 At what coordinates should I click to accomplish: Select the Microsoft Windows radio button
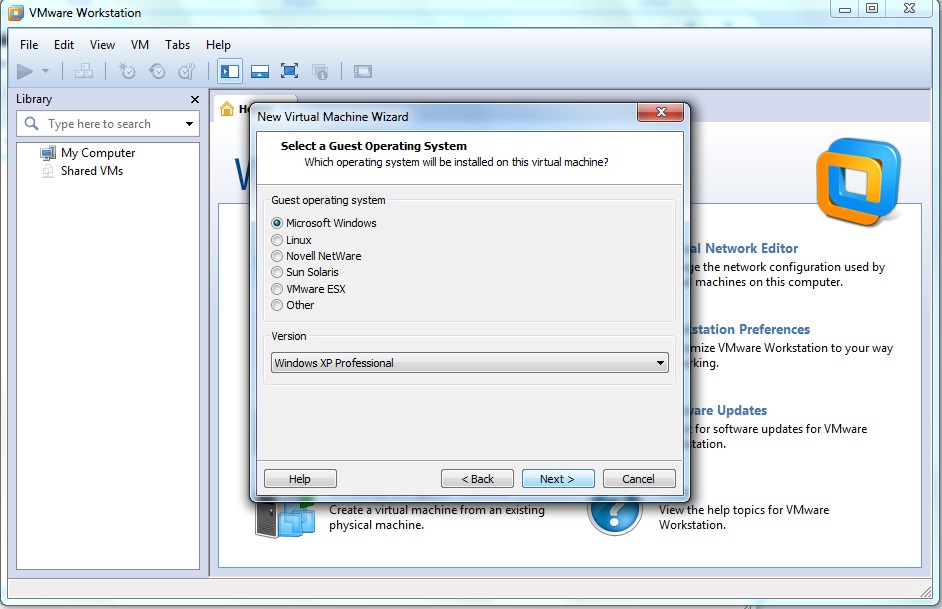click(277, 223)
